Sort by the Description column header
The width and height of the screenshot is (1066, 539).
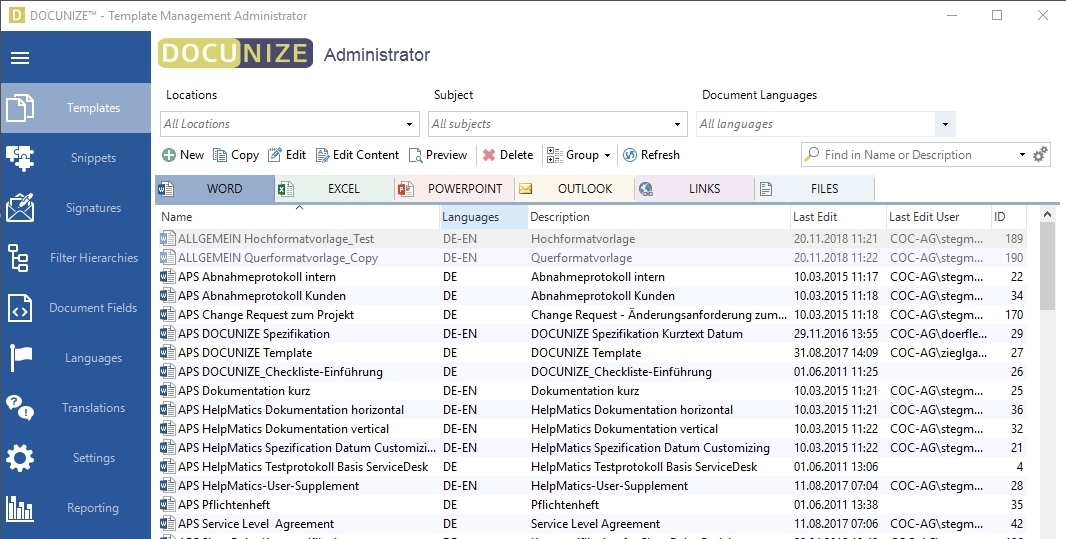[659, 217]
